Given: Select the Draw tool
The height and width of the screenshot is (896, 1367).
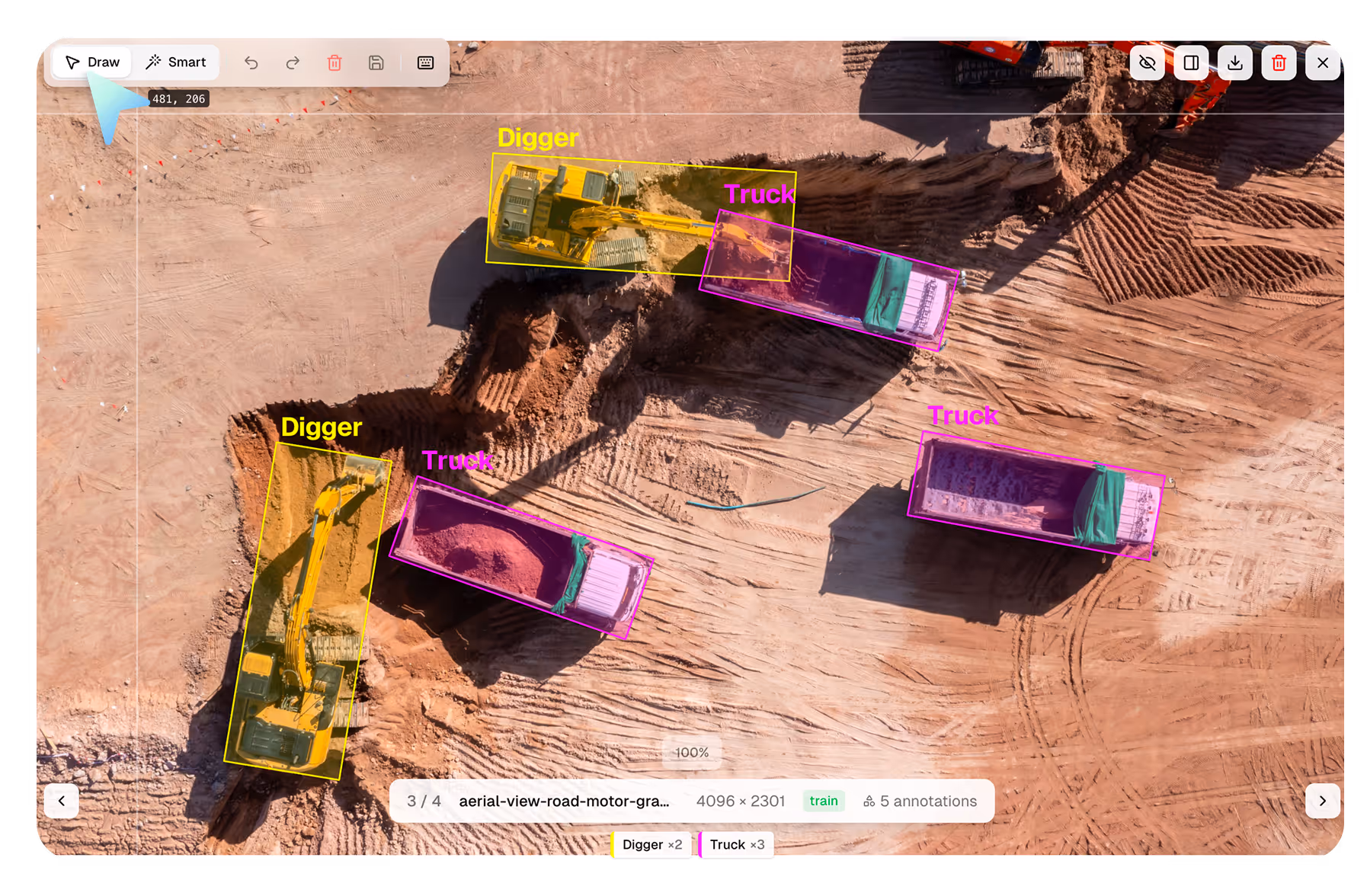Looking at the screenshot, I should 91,62.
